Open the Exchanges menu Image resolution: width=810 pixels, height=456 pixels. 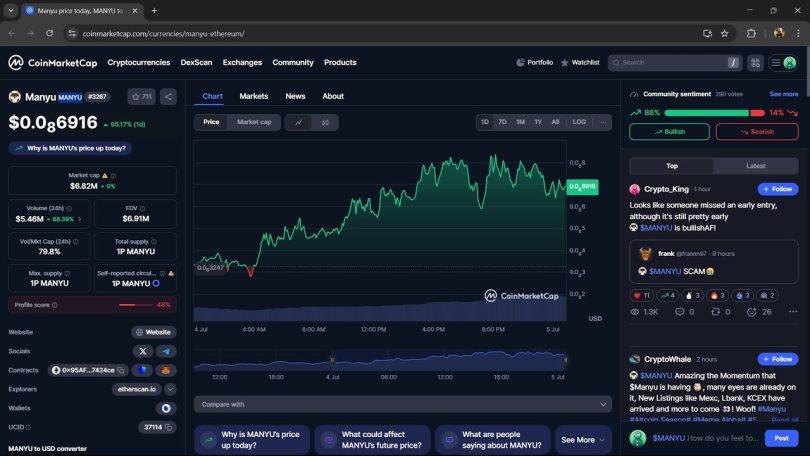pyautogui.click(x=242, y=62)
